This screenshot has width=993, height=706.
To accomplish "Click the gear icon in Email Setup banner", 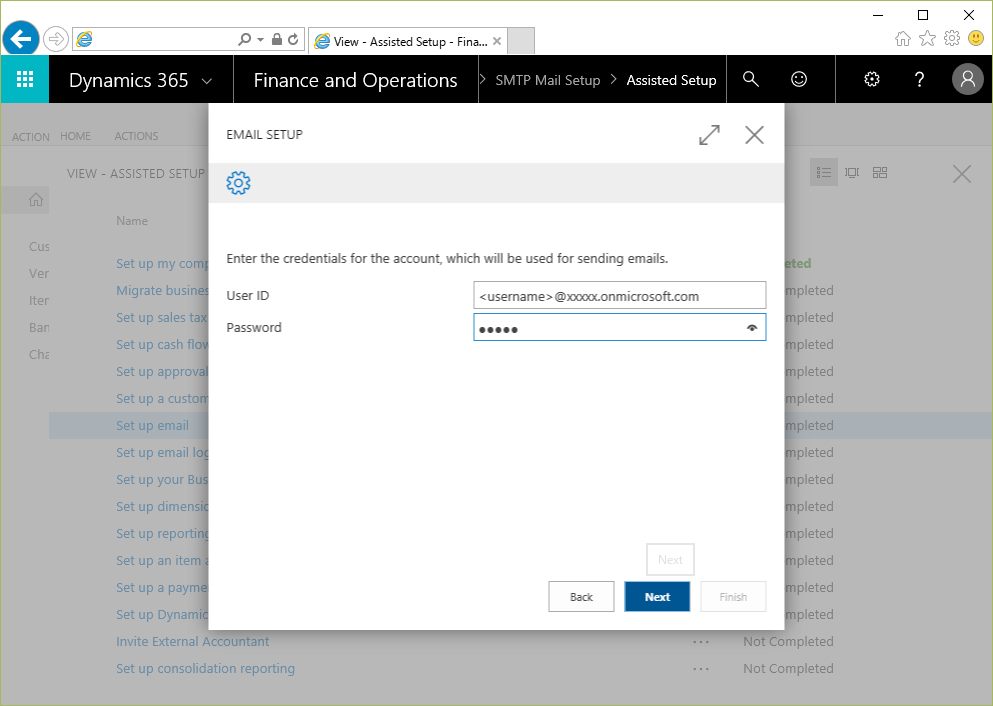I will click(x=238, y=183).
